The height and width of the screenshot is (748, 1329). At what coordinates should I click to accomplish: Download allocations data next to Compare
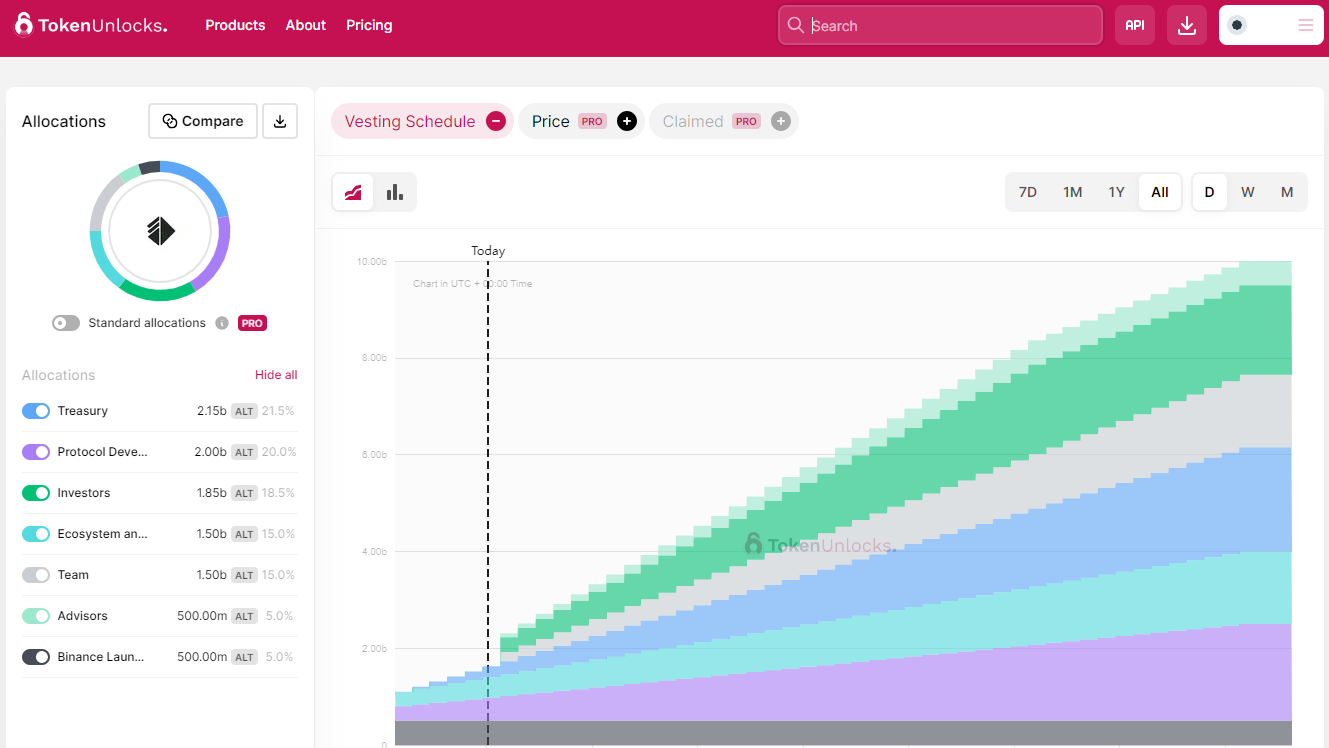pos(280,121)
